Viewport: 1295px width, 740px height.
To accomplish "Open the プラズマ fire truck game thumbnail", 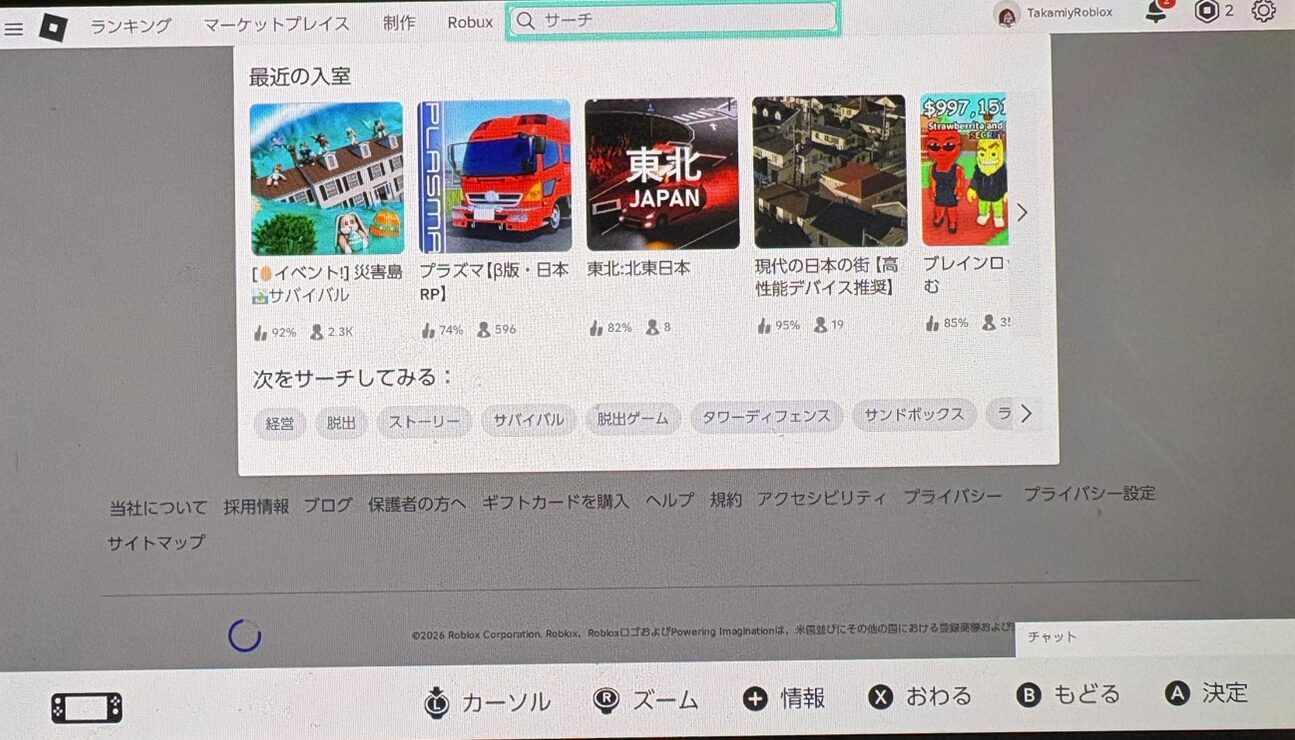I will 495,177.
